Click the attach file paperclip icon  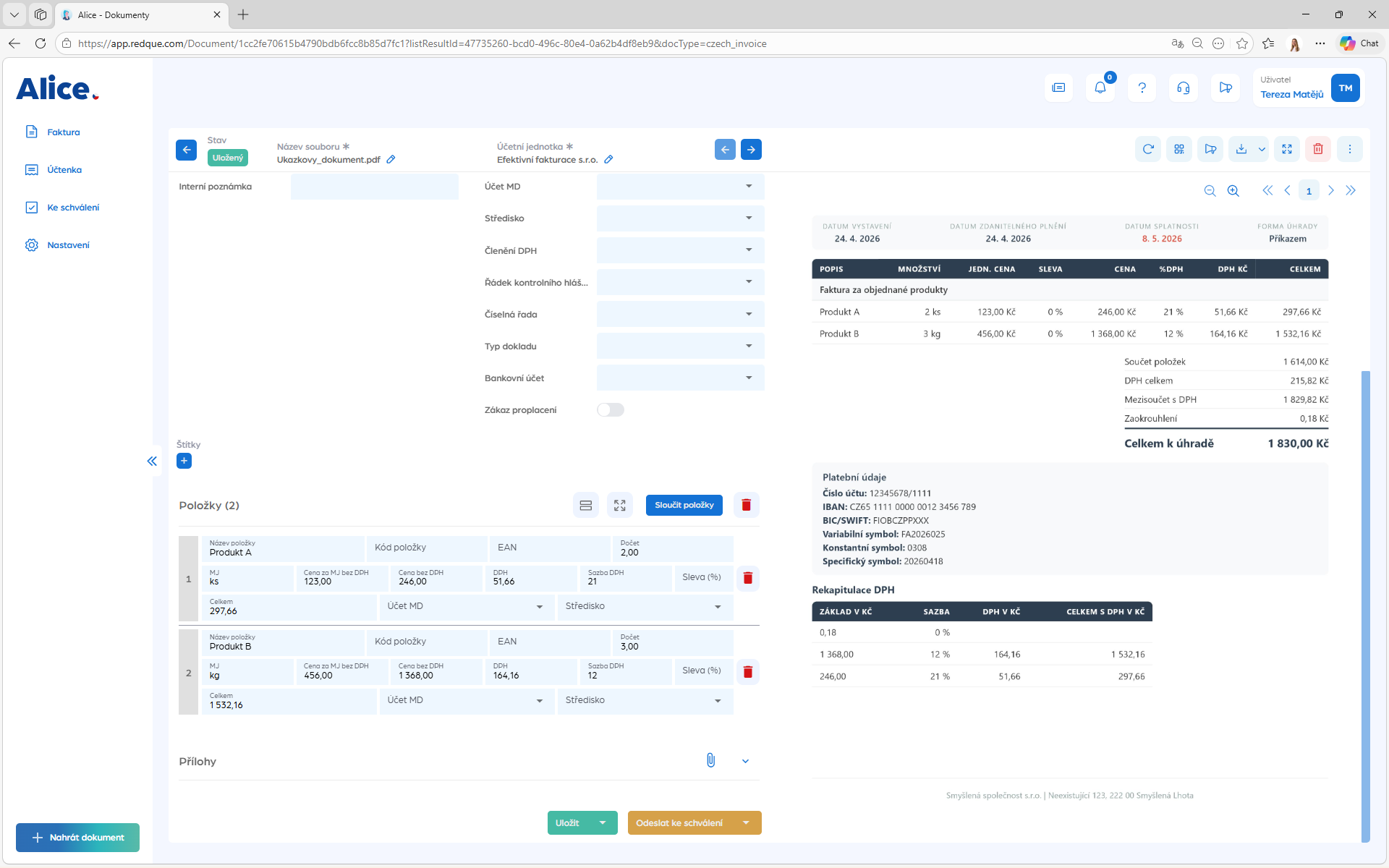(x=711, y=760)
